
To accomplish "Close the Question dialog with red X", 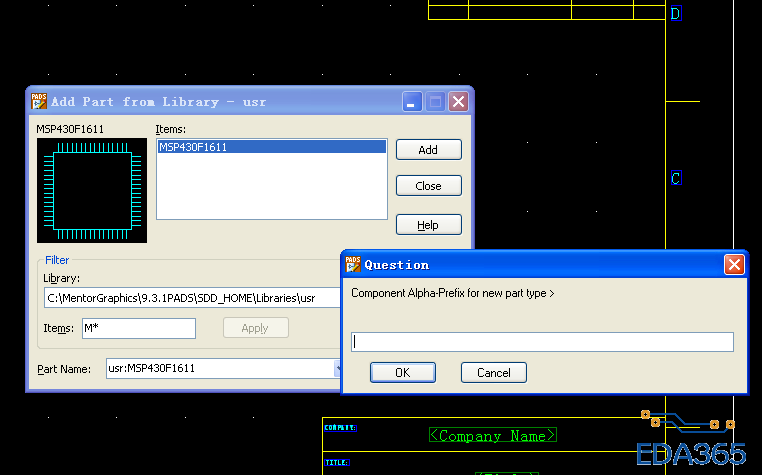I will click(734, 265).
